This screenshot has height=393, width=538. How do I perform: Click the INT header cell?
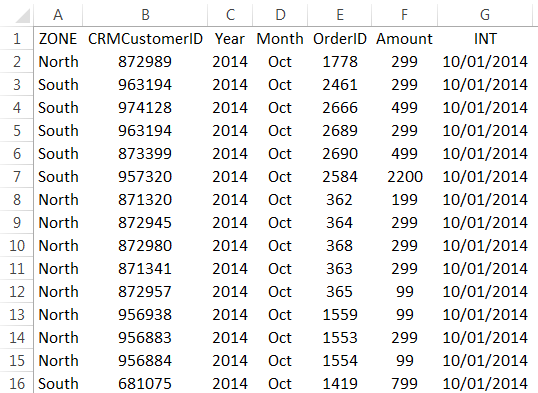click(484, 39)
